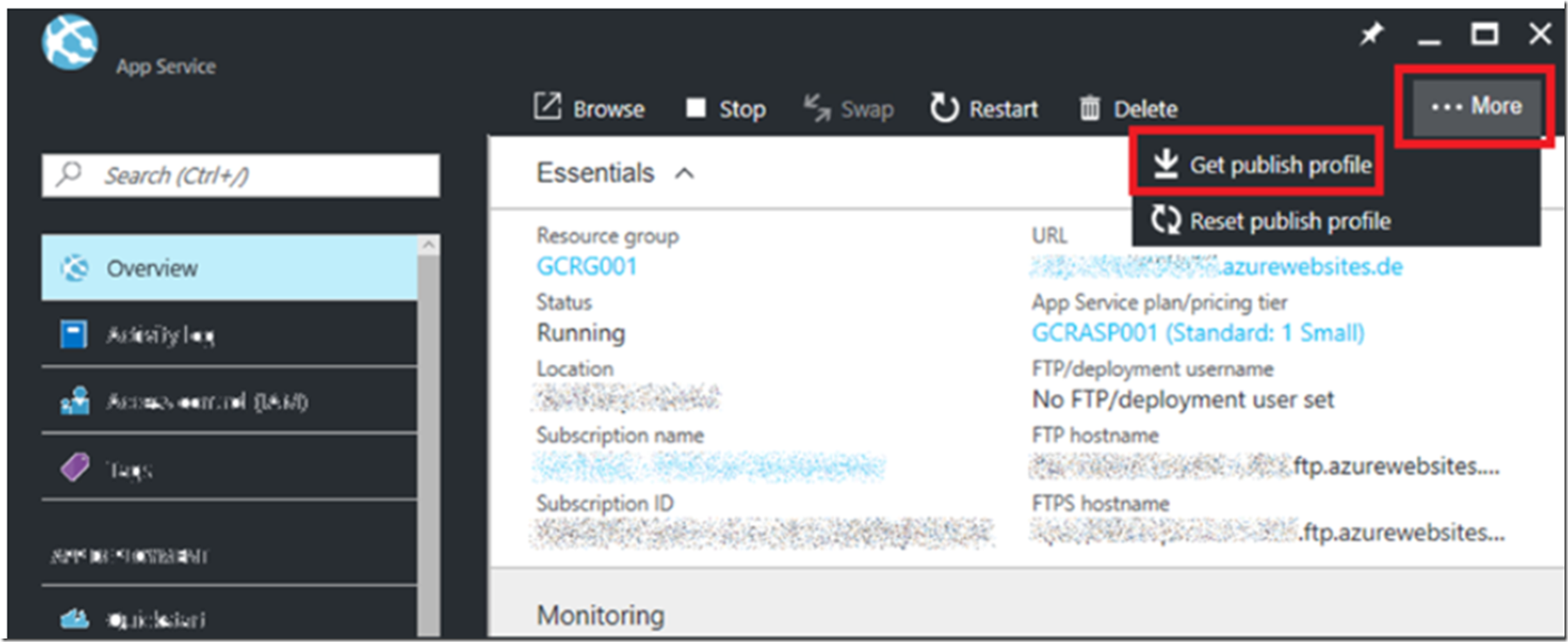
Task: Open Access control (IAM) item
Action: pos(229,401)
